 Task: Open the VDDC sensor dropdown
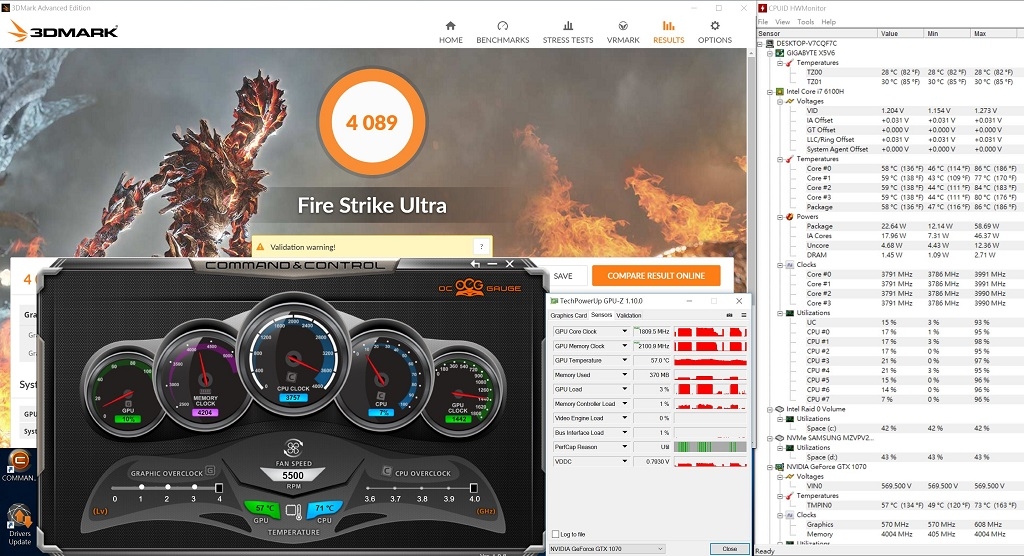click(624, 461)
